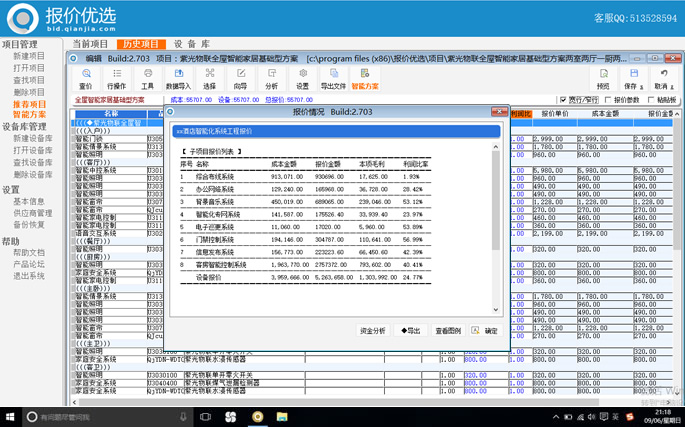Enable the 粘贴板 checkbox
This screenshot has height=427, width=685.
tap(651, 100)
